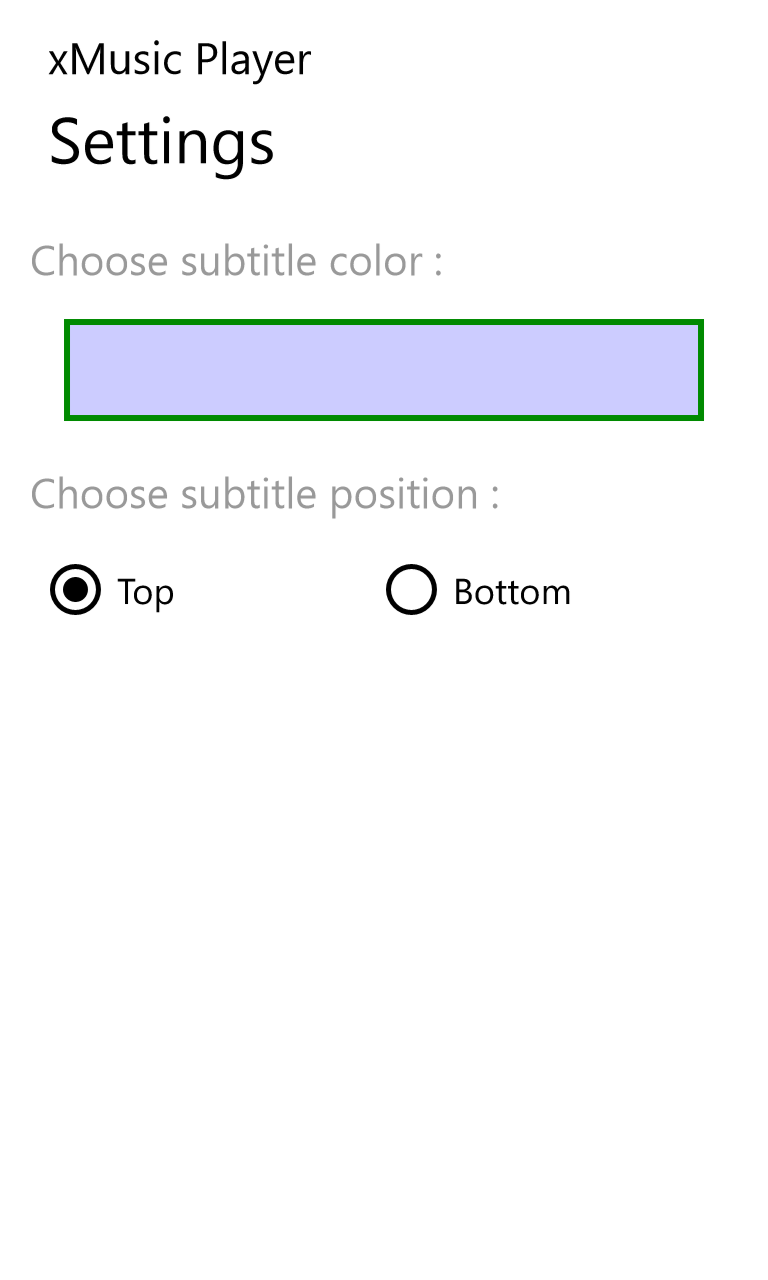Click the "Choose subtitle position" label

coord(265,494)
